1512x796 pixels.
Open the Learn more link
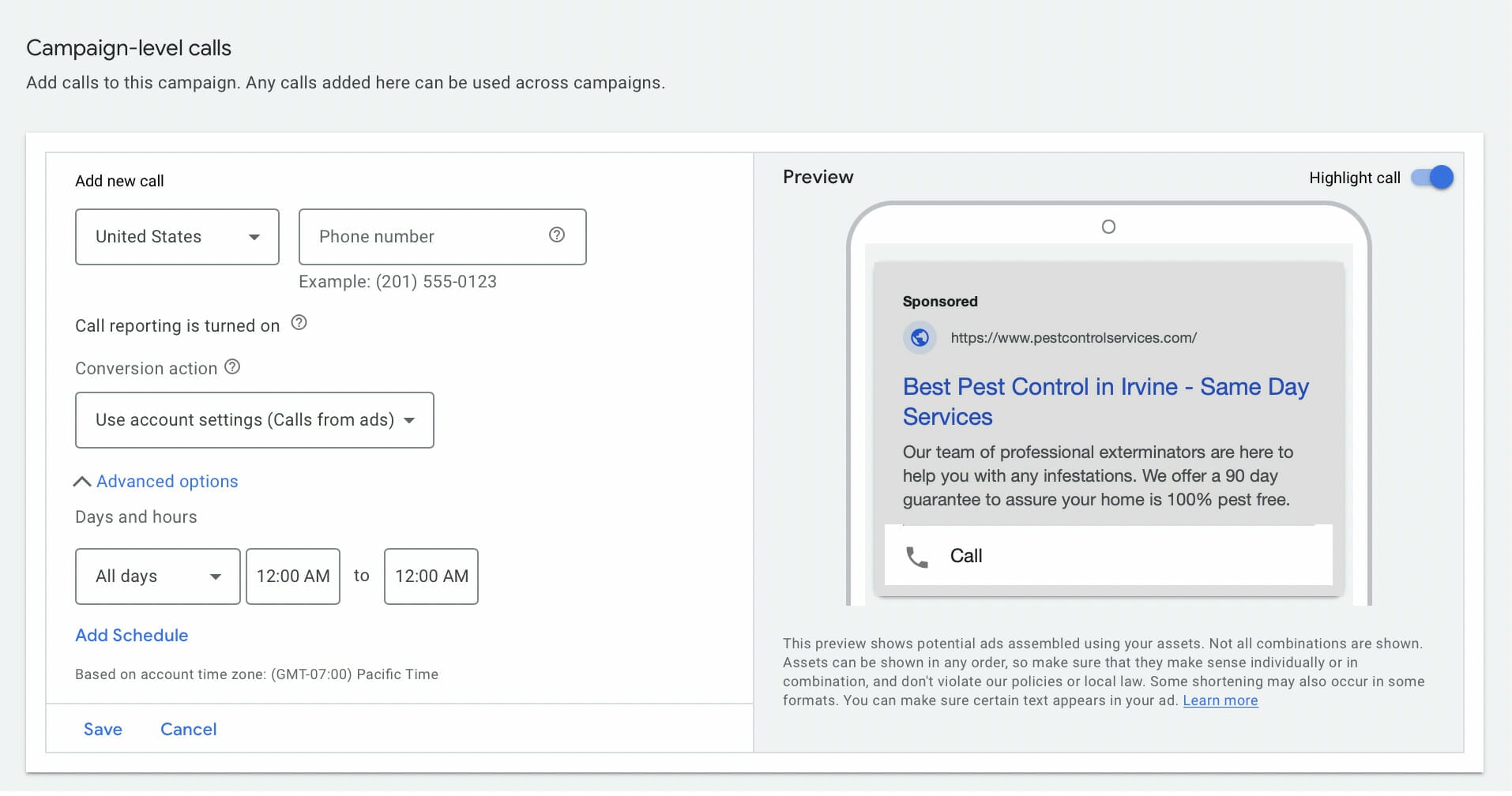tap(1221, 700)
